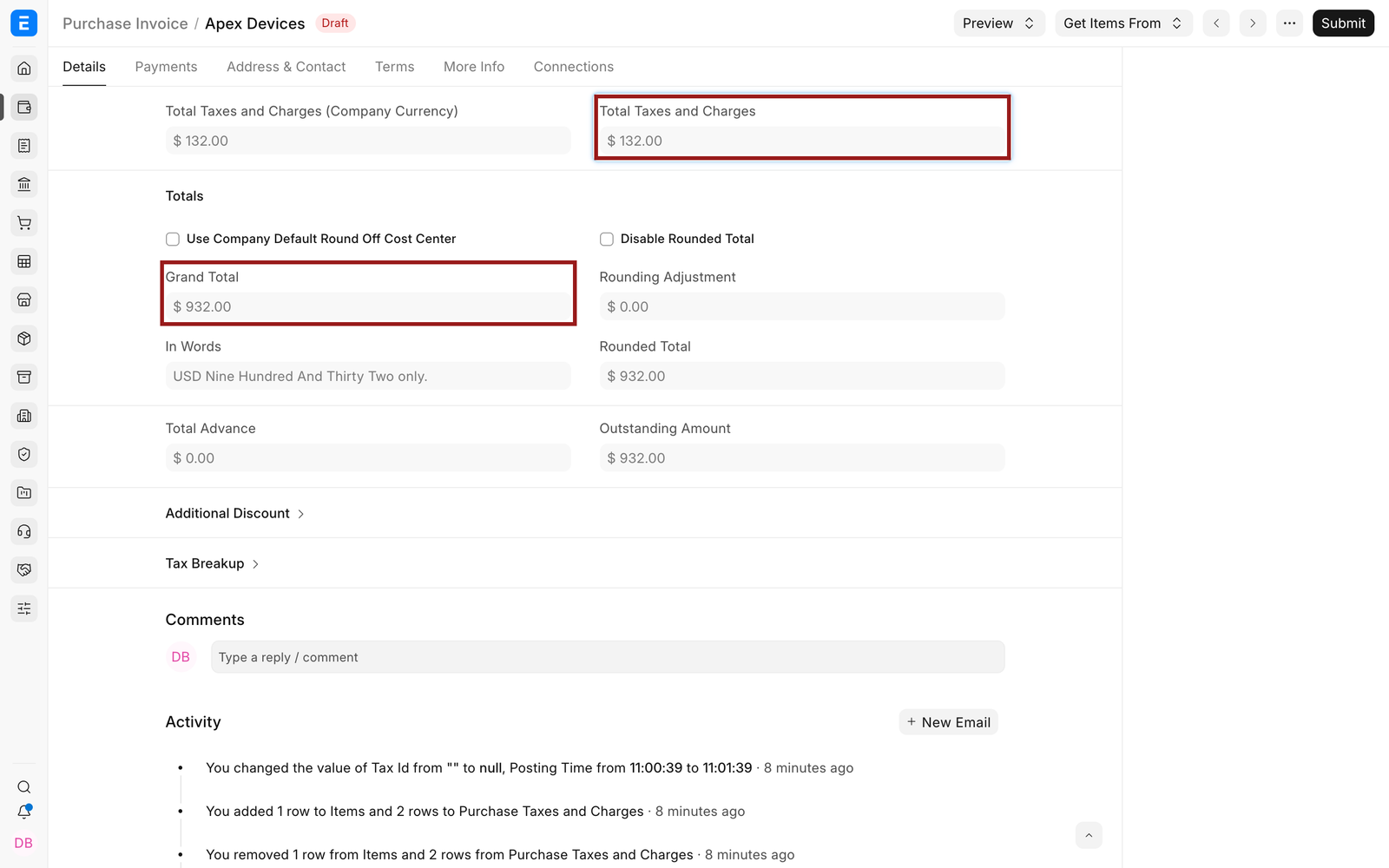Switch to the Details tab
Viewport: 1389px width, 868px height.
(x=84, y=67)
